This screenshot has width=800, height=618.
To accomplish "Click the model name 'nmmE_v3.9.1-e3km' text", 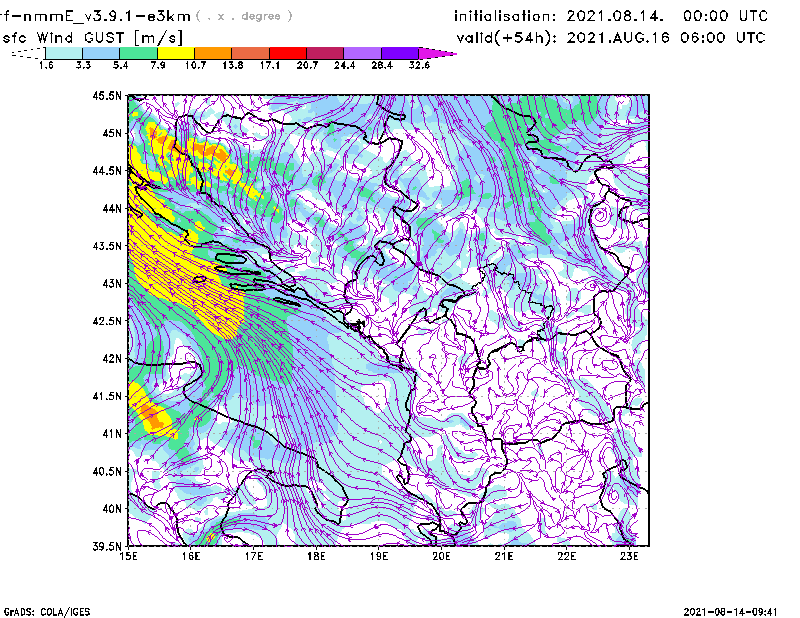I will click(107, 16).
